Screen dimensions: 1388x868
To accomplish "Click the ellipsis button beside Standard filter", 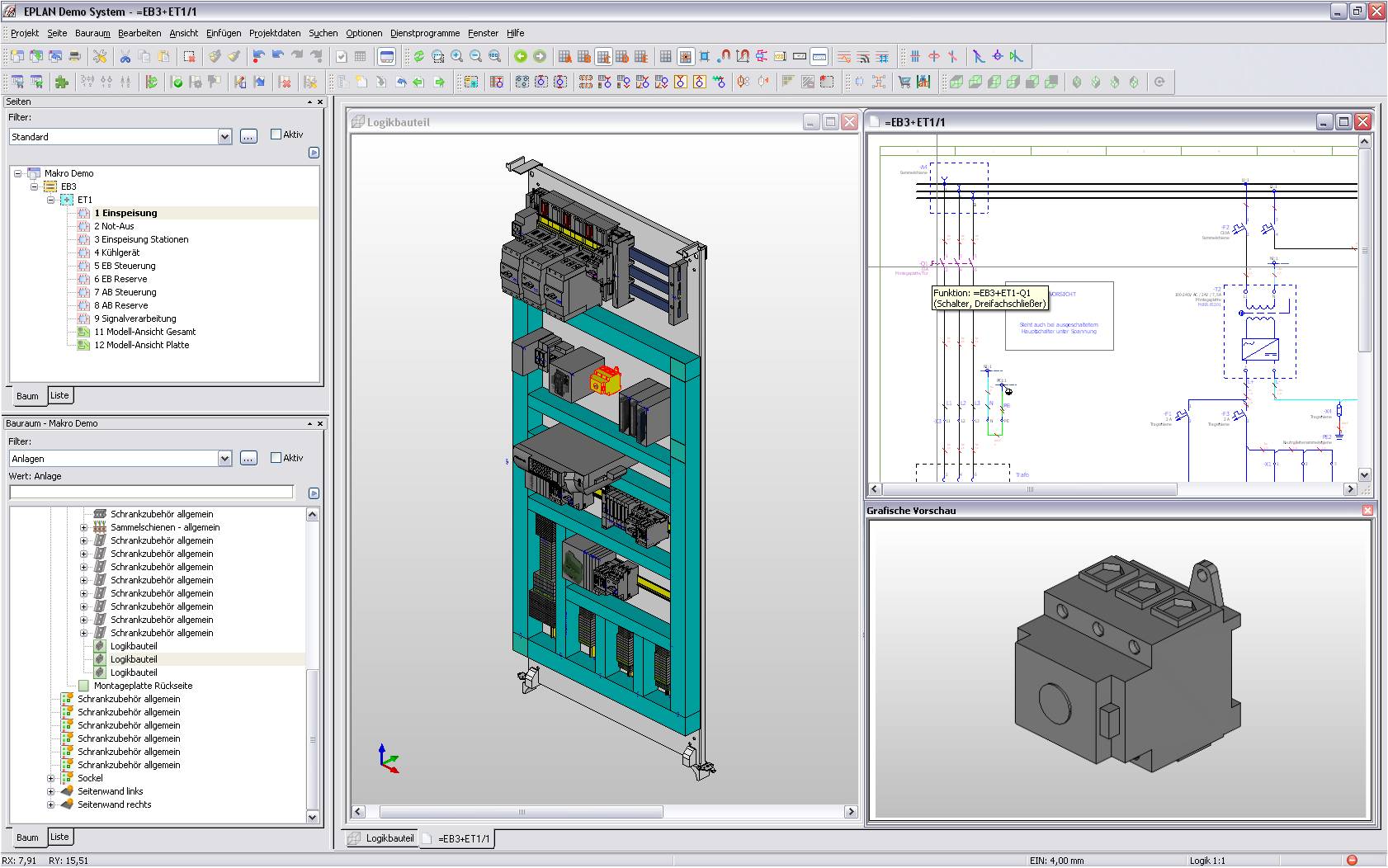I will click(x=248, y=137).
